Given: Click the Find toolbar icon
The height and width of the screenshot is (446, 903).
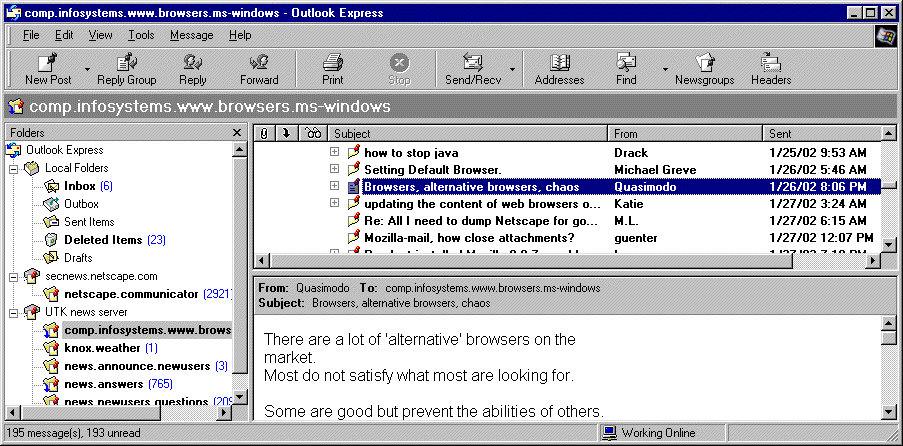Looking at the screenshot, I should click(x=626, y=62).
